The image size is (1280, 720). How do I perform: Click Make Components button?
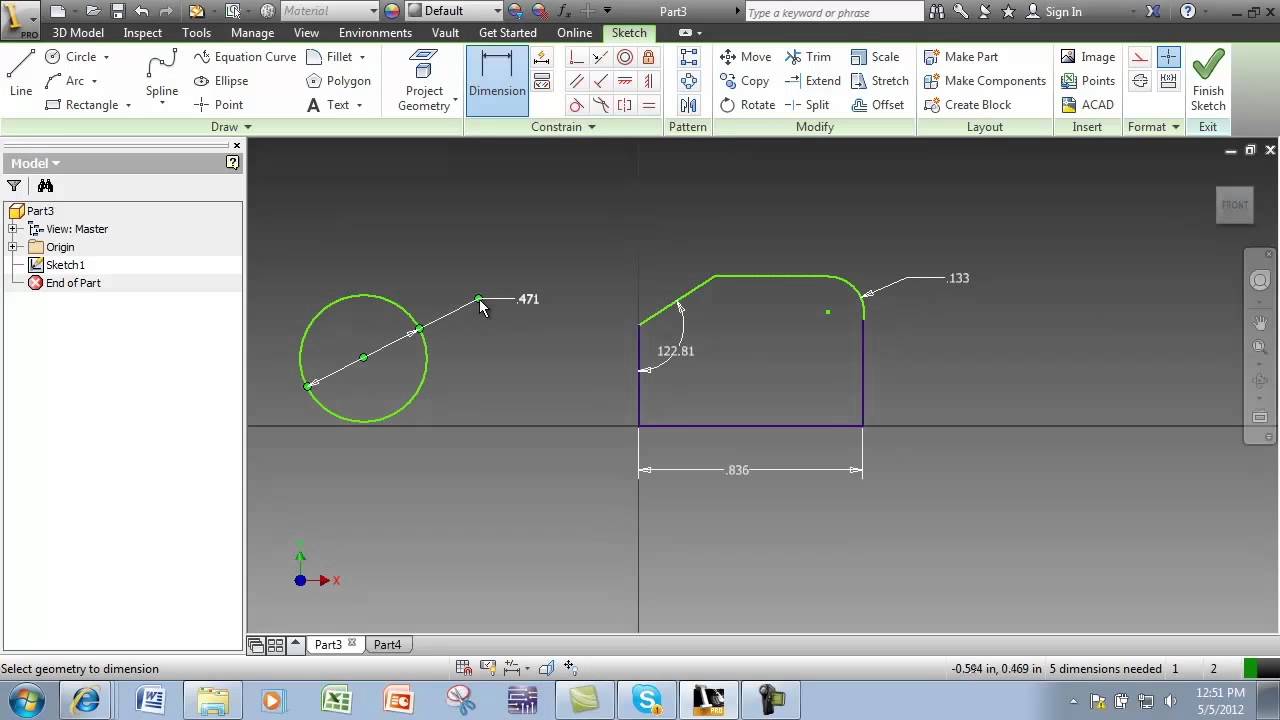tap(985, 81)
